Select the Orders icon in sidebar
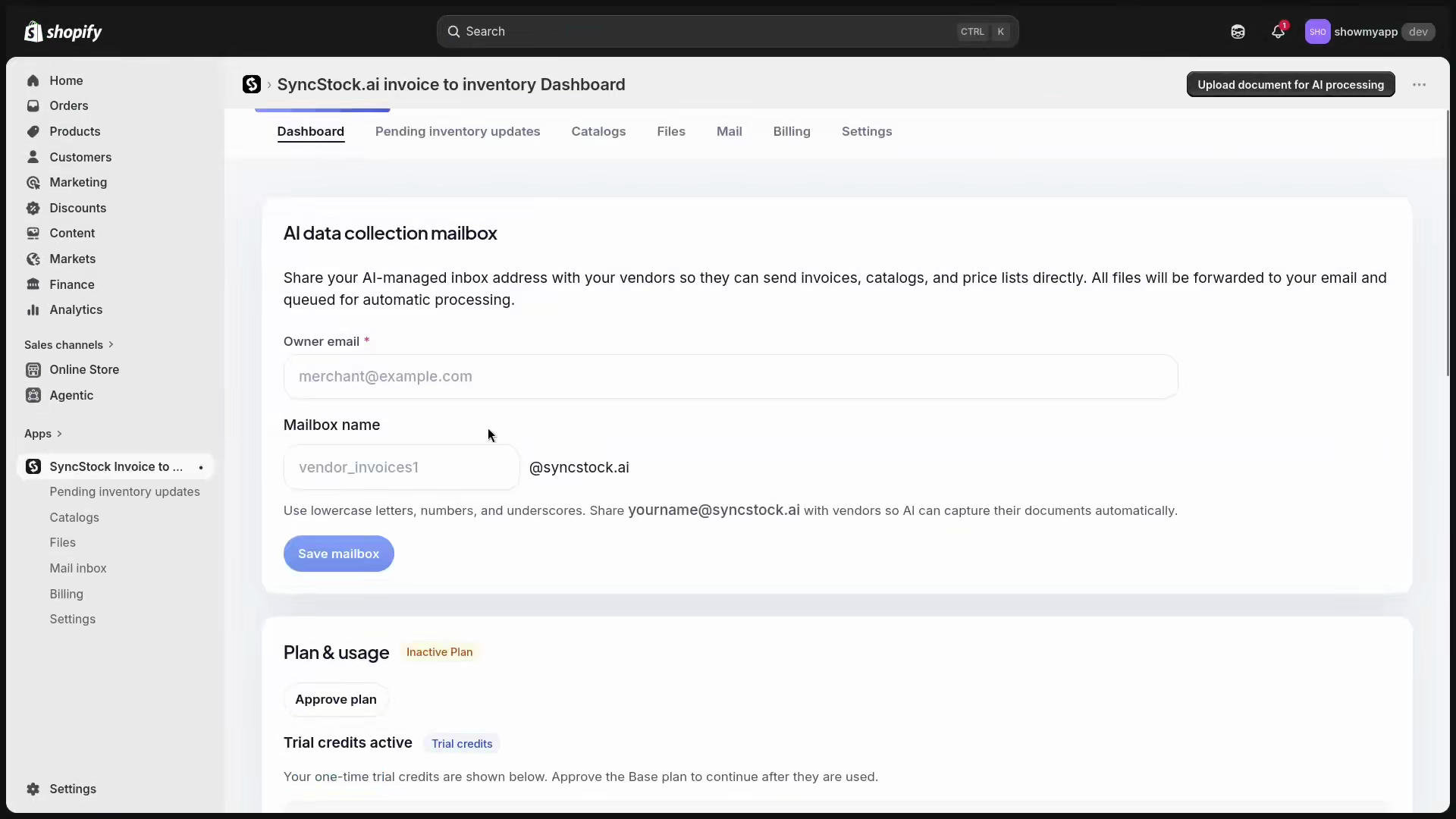Viewport: 1456px width, 819px height. (33, 105)
